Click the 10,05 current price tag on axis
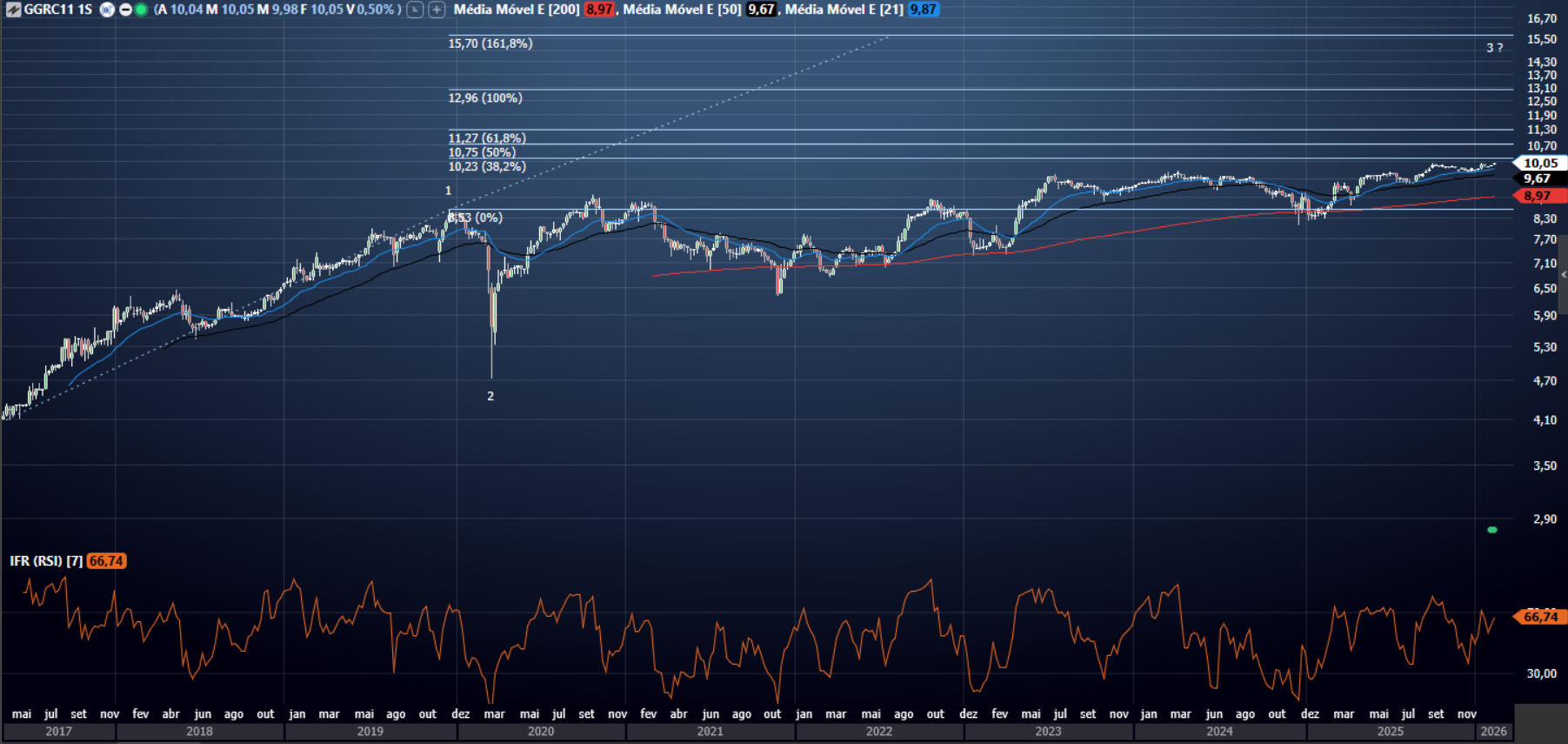1568x744 pixels. pos(1540,163)
